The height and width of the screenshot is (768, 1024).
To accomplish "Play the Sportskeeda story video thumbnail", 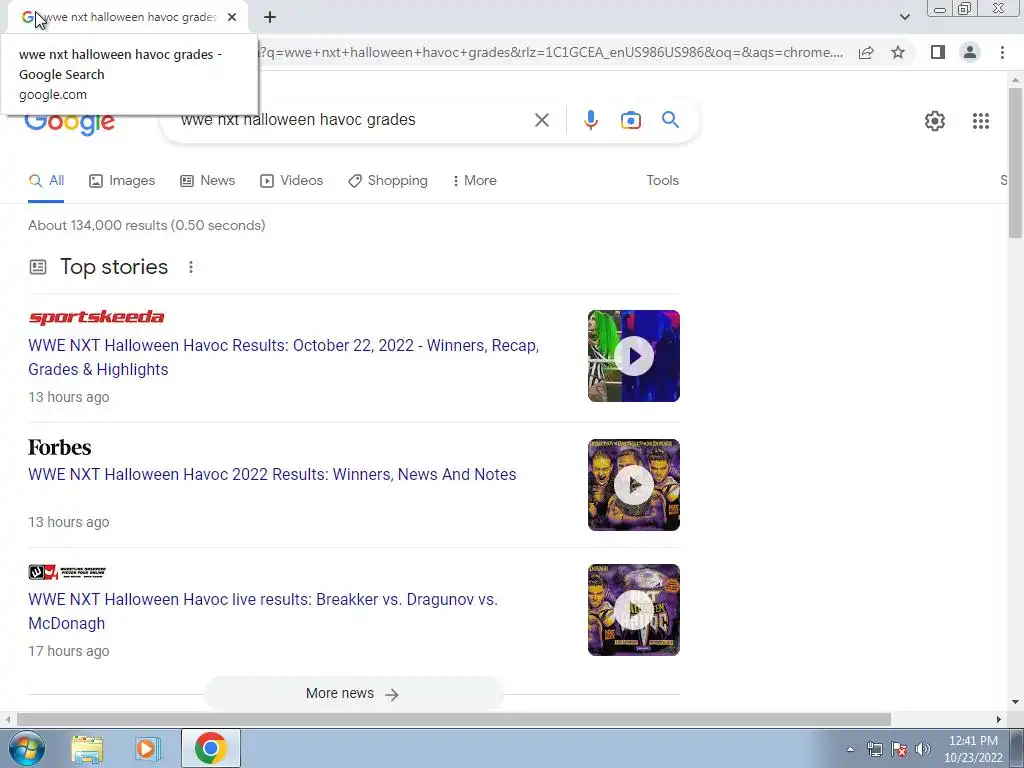I will 633,356.
